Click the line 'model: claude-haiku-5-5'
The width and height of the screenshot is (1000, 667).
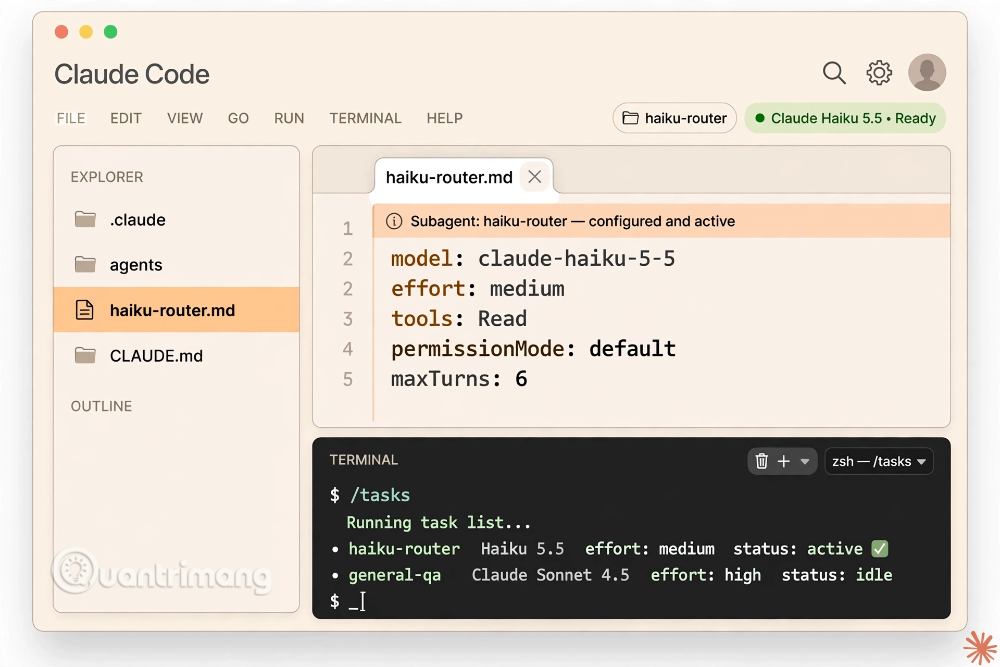(533, 258)
